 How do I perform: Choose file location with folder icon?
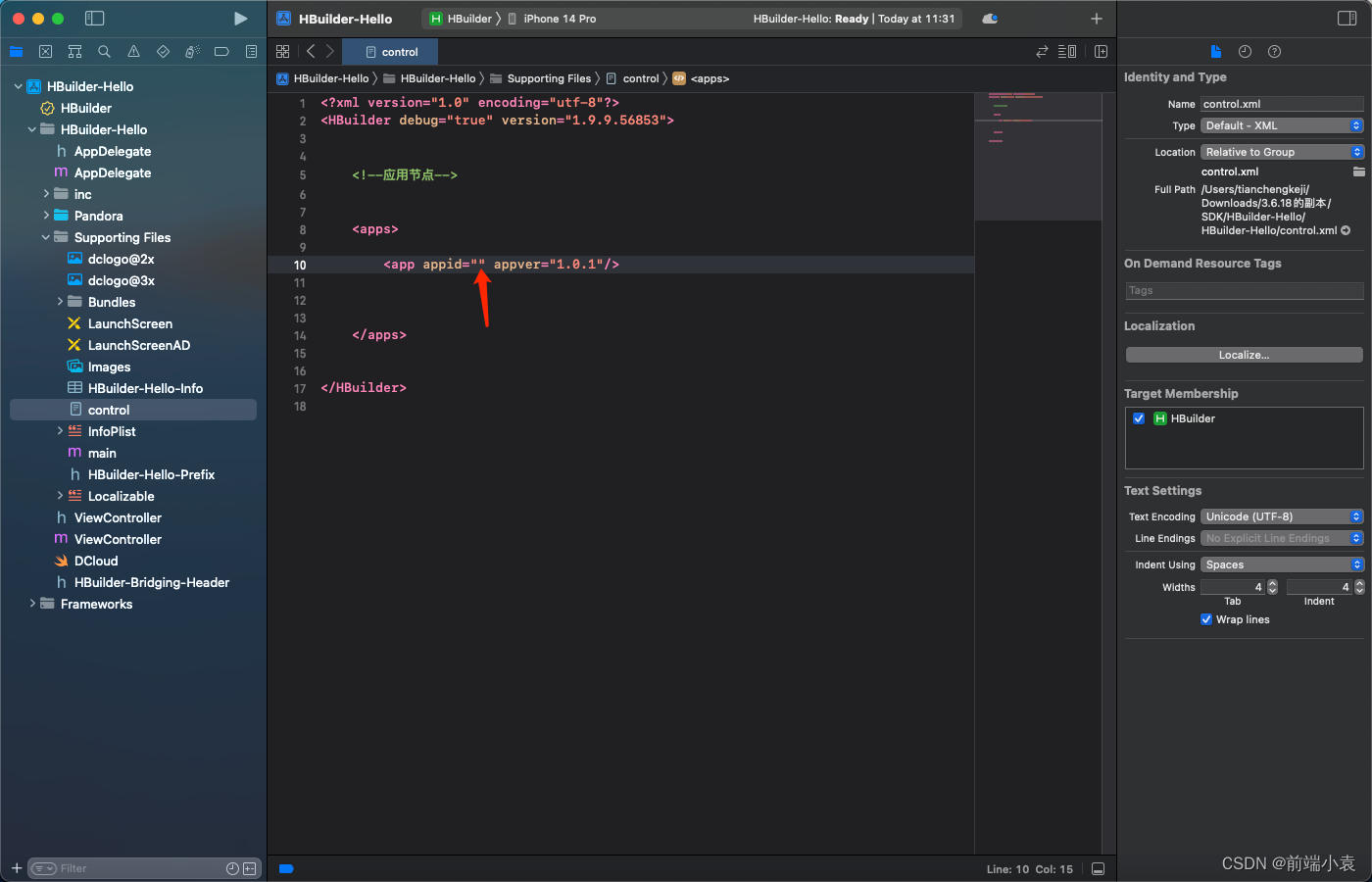[x=1358, y=171]
